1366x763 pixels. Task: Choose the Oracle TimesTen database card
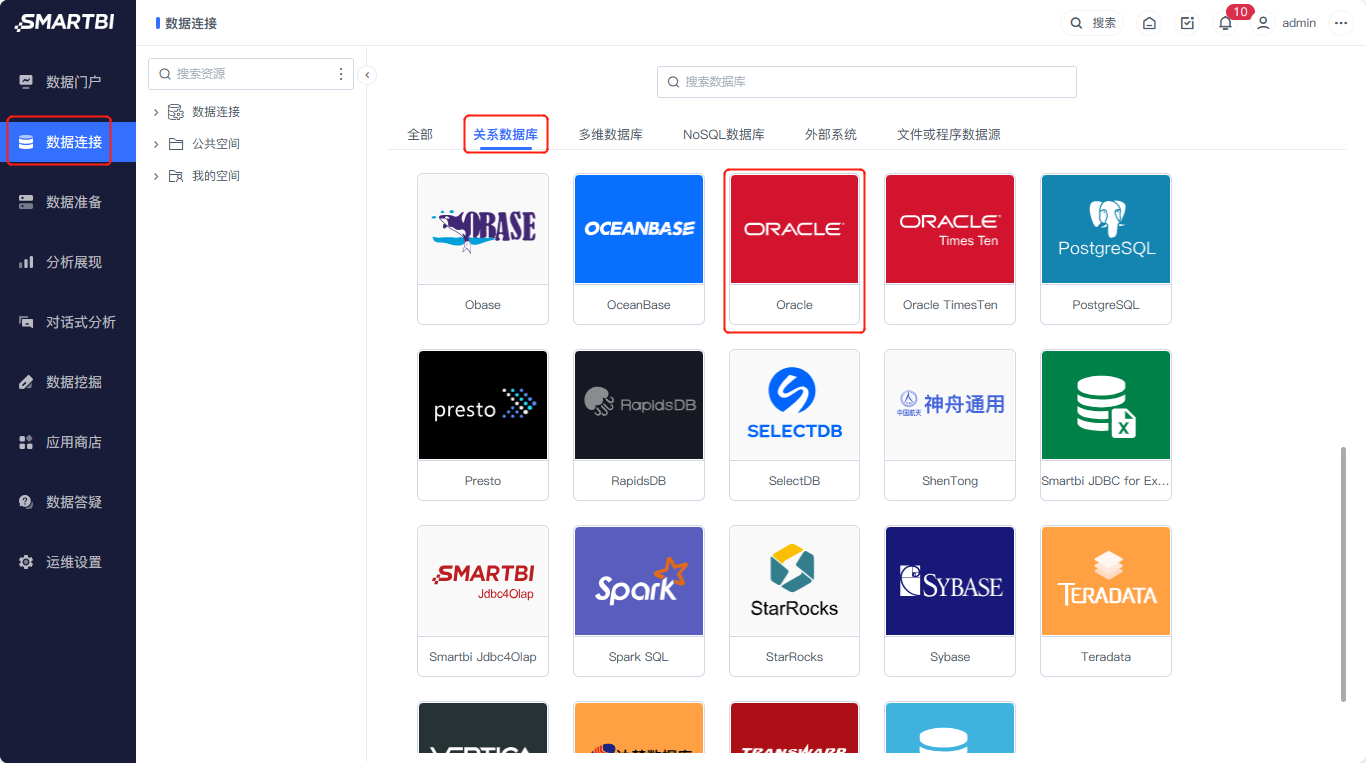coord(950,249)
